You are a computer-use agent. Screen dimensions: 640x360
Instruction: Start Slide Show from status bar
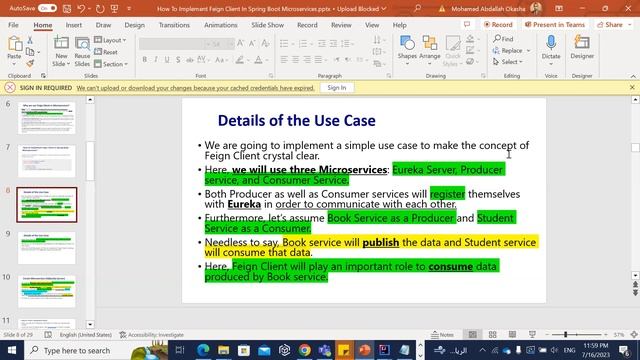532,335
